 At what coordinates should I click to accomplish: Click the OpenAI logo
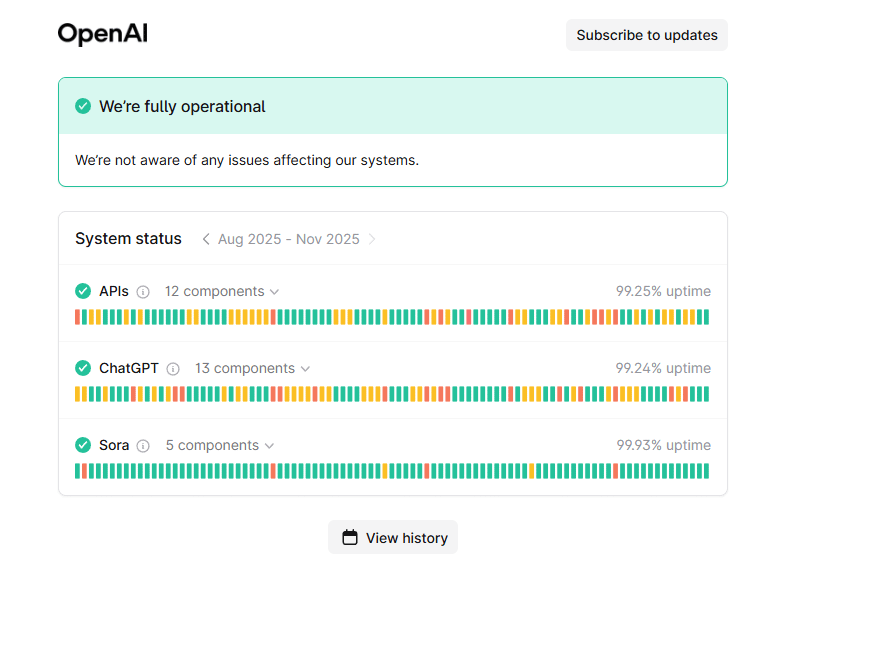click(x=102, y=34)
